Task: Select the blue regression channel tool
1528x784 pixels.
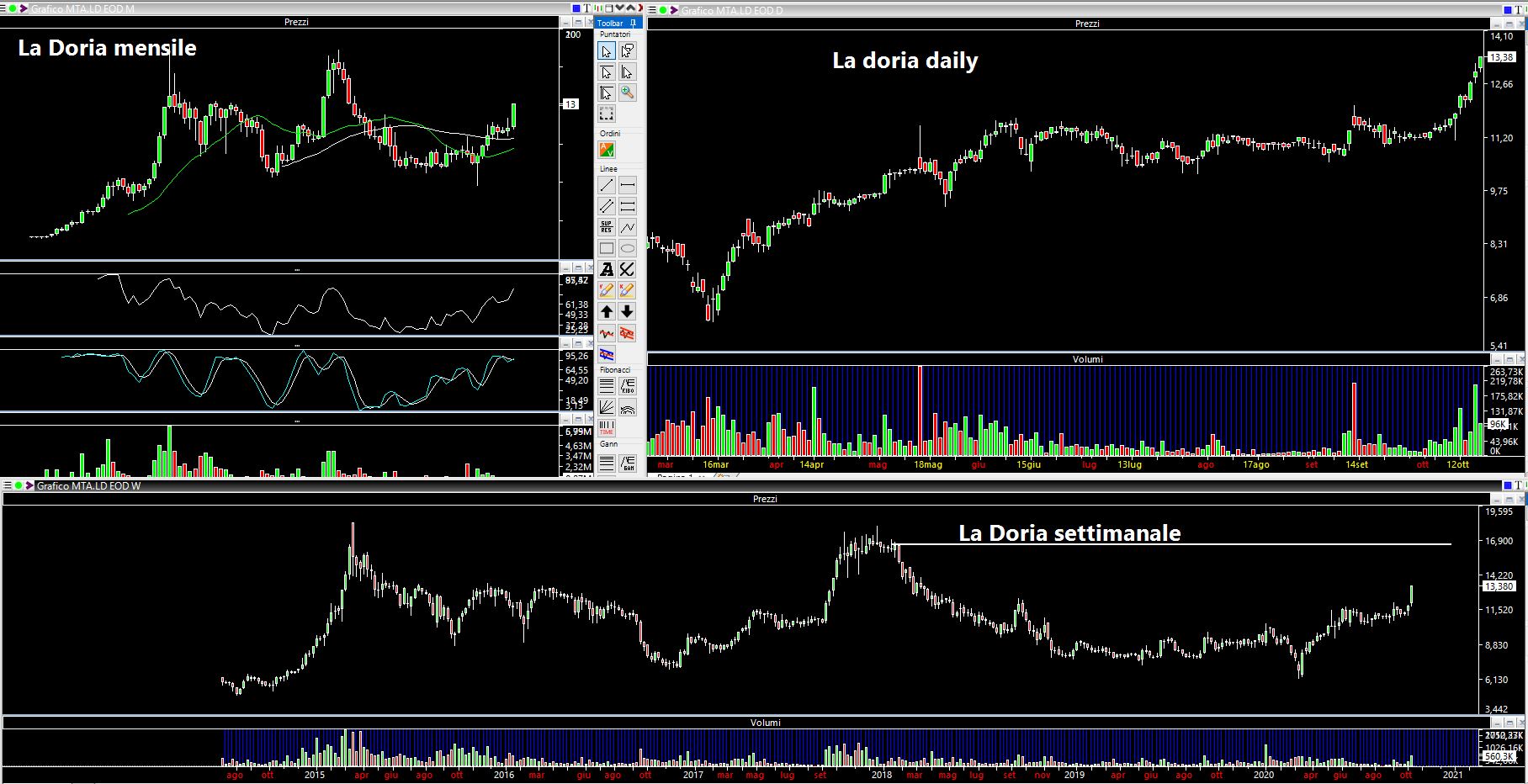Action: (607, 354)
